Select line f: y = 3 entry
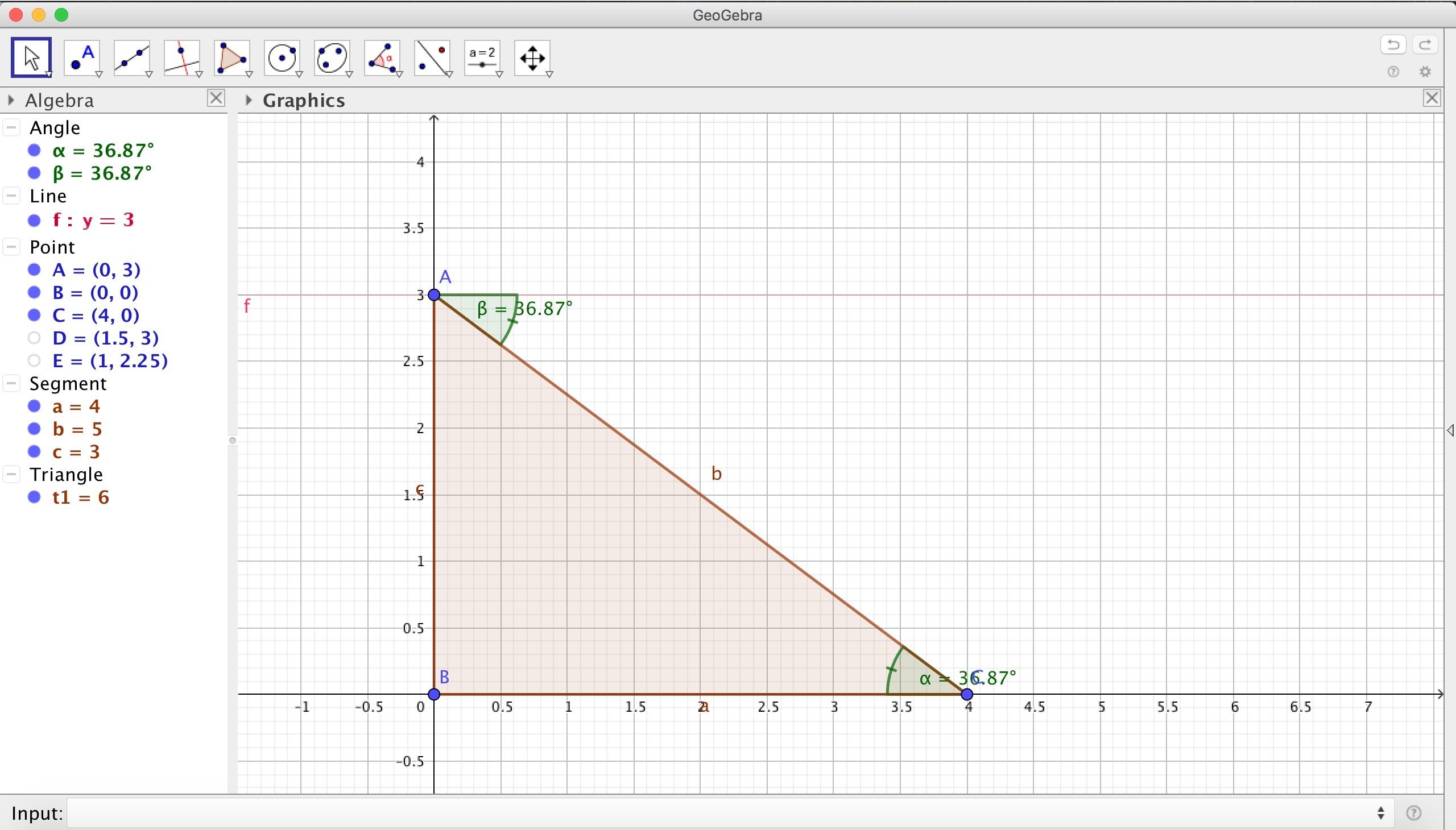Screen dimensions: 1456x830 (93, 220)
